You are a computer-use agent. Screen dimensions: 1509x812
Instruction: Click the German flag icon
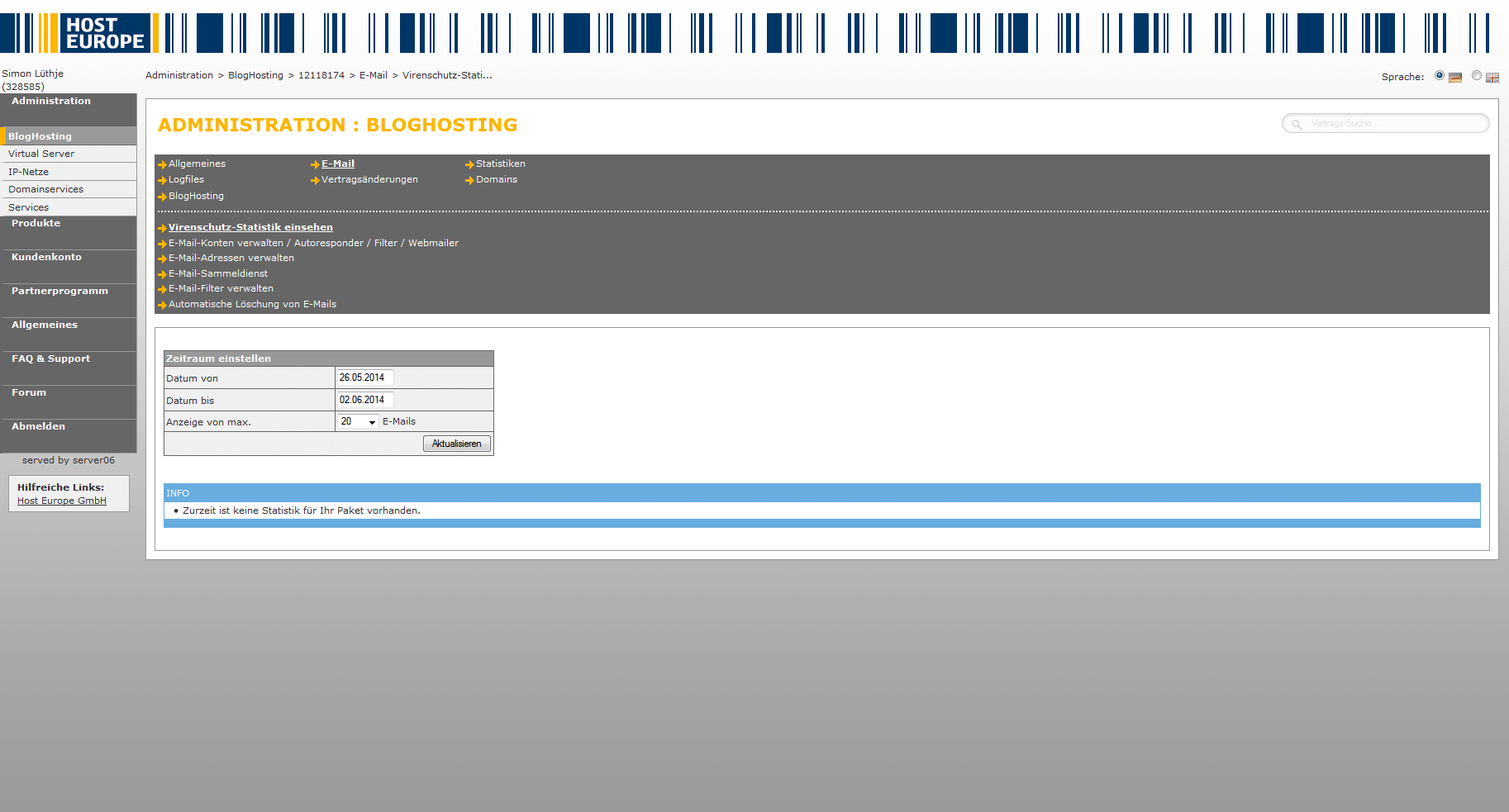pyautogui.click(x=1455, y=77)
